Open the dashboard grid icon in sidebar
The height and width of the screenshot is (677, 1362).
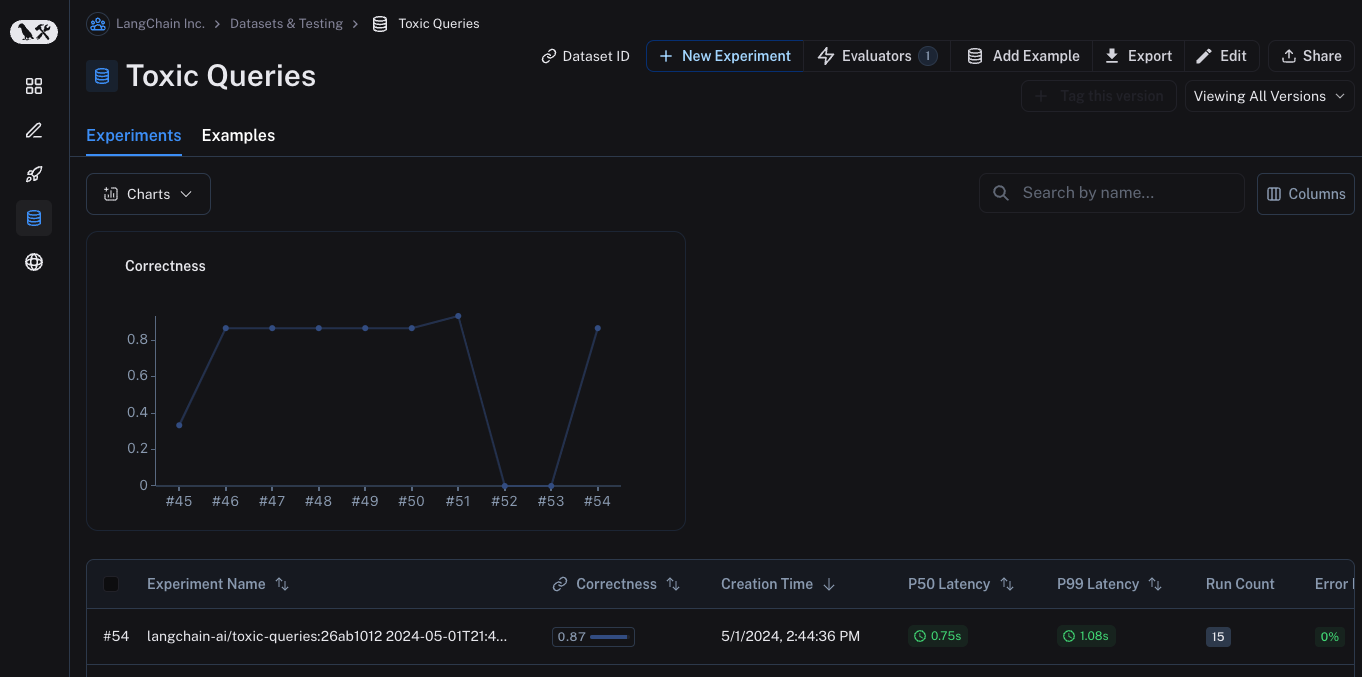click(x=34, y=86)
